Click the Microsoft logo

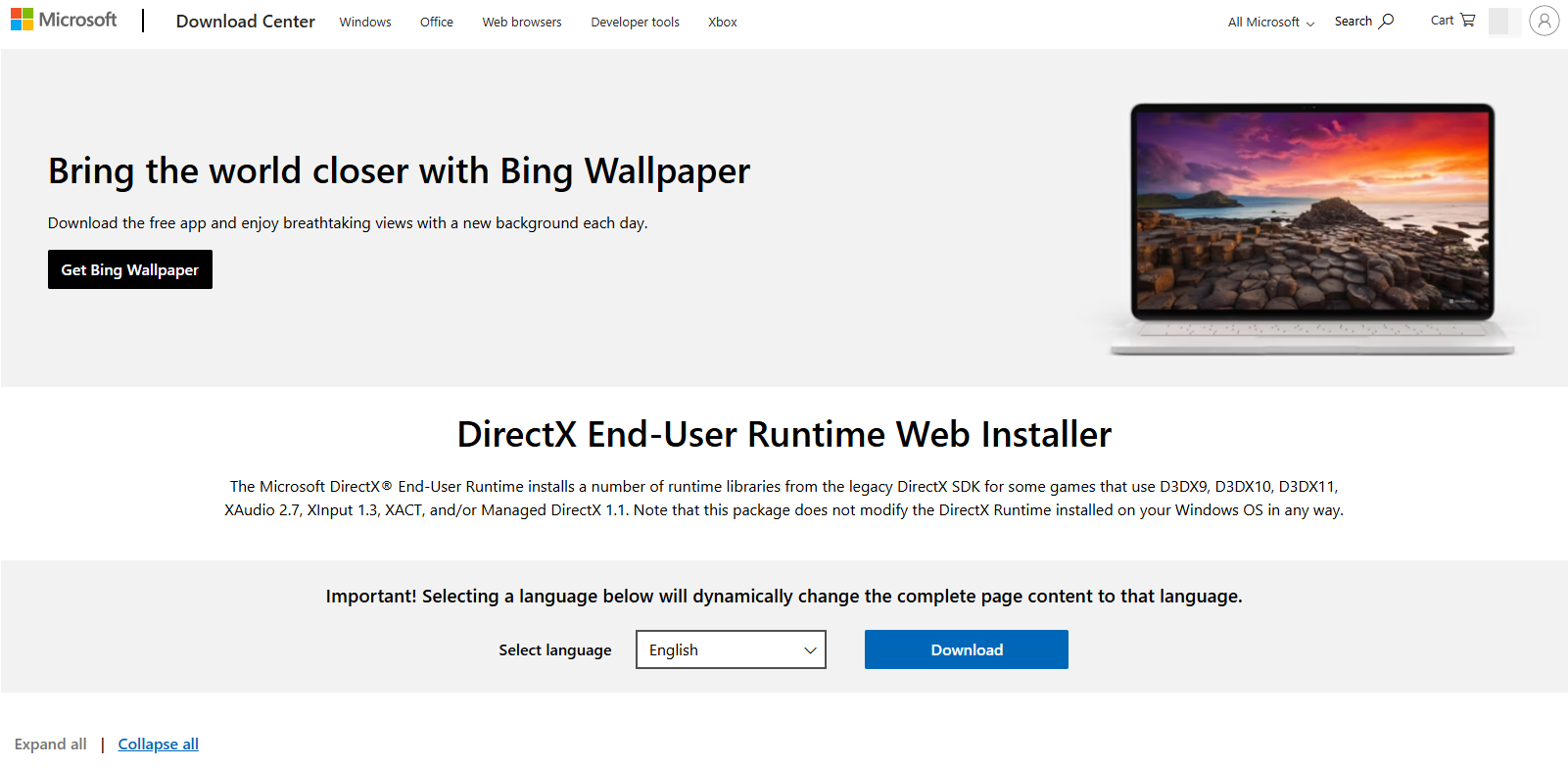click(x=64, y=20)
